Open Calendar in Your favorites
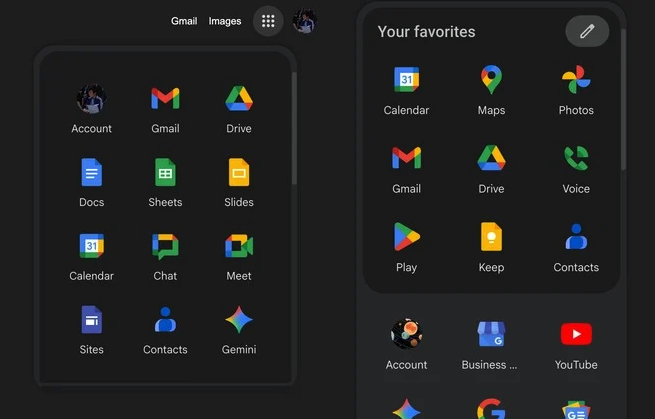This screenshot has height=419, width=655. click(406, 91)
